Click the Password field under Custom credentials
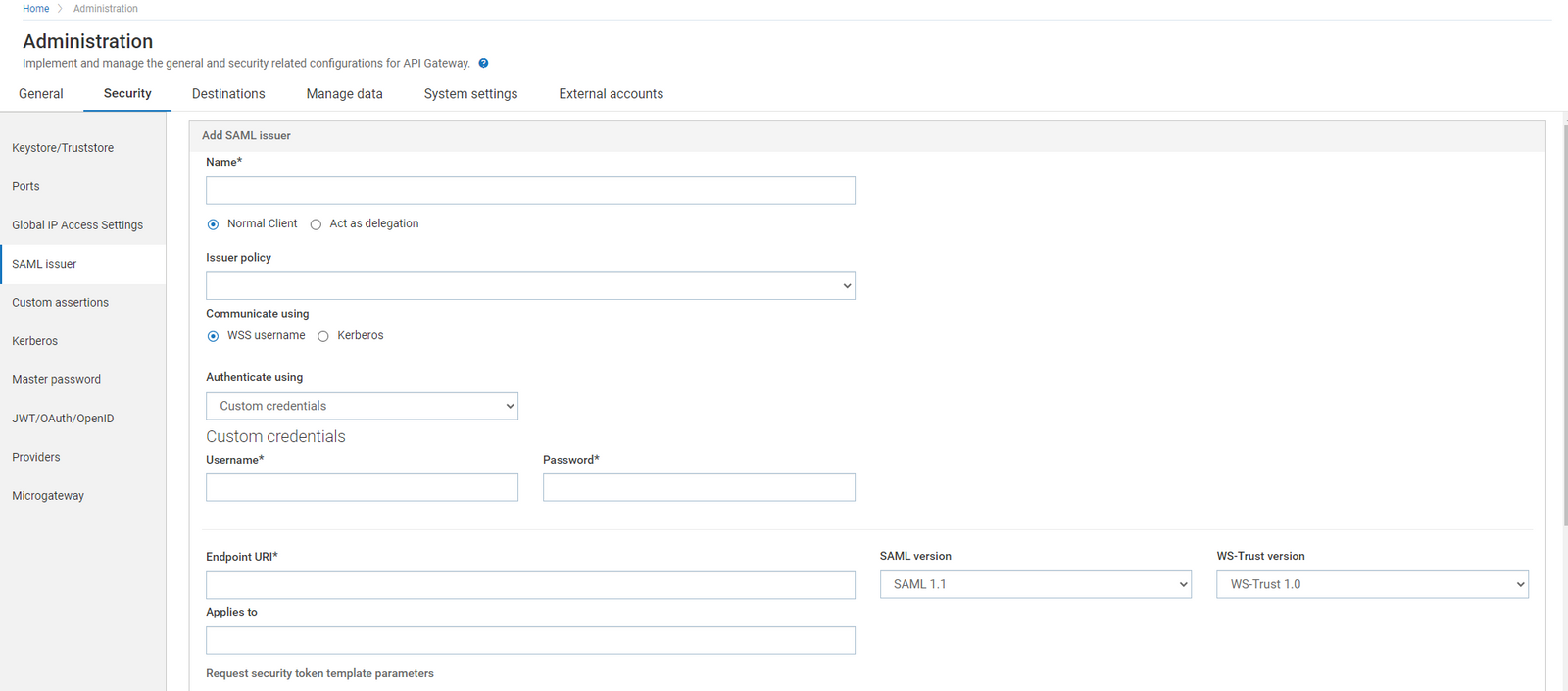The height and width of the screenshot is (691, 1568). [x=699, y=487]
